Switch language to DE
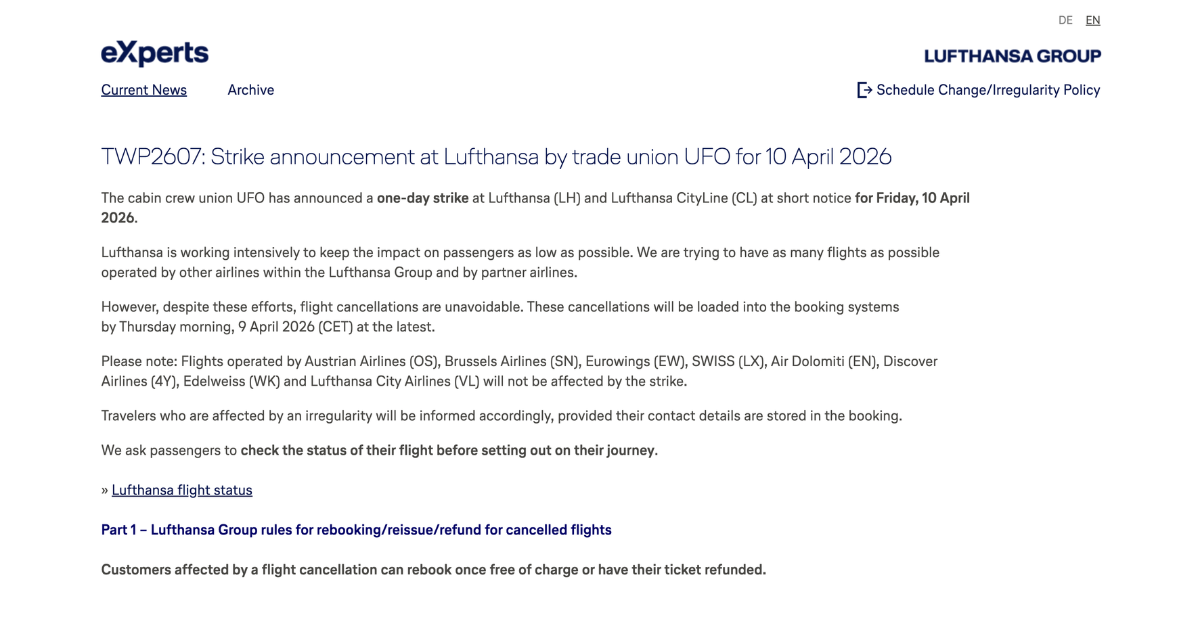 (x=1065, y=20)
